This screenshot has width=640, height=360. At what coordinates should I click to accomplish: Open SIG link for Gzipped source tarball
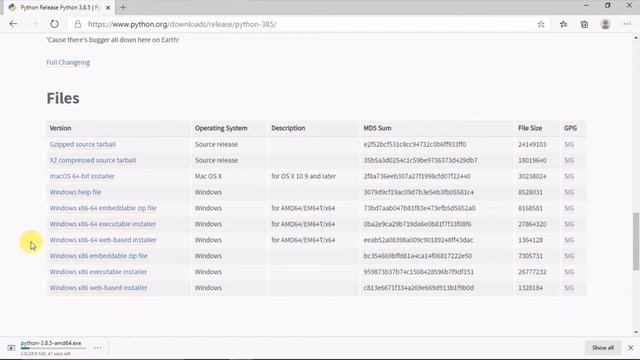[569, 144]
